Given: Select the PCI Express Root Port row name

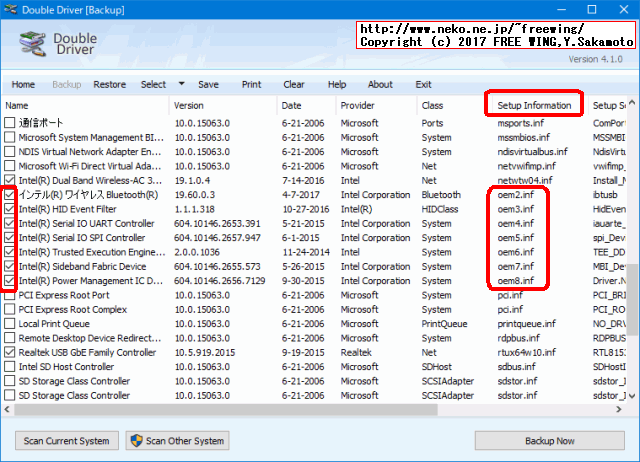Looking at the screenshot, I should (x=64, y=295).
